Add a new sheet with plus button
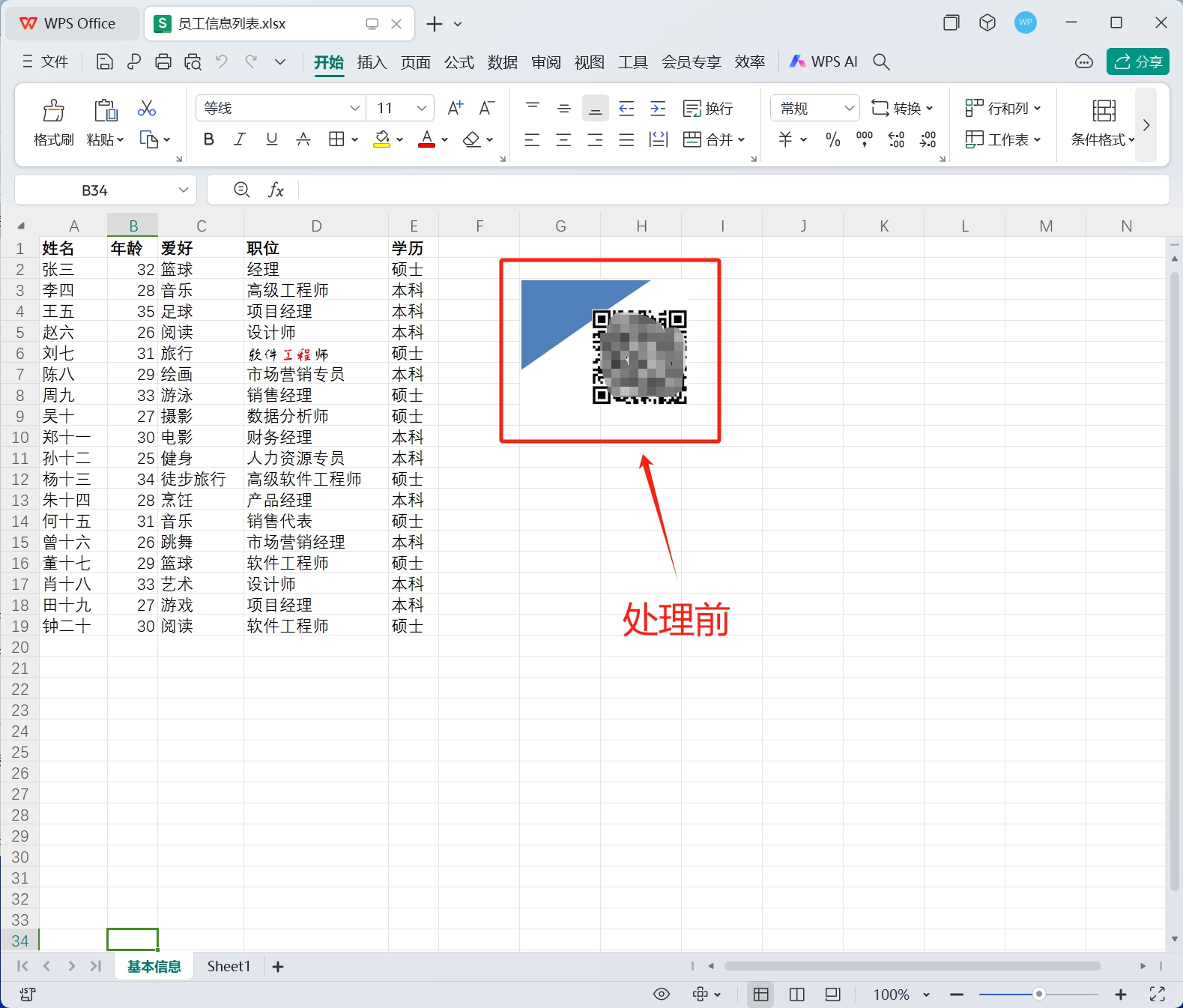 click(x=278, y=967)
